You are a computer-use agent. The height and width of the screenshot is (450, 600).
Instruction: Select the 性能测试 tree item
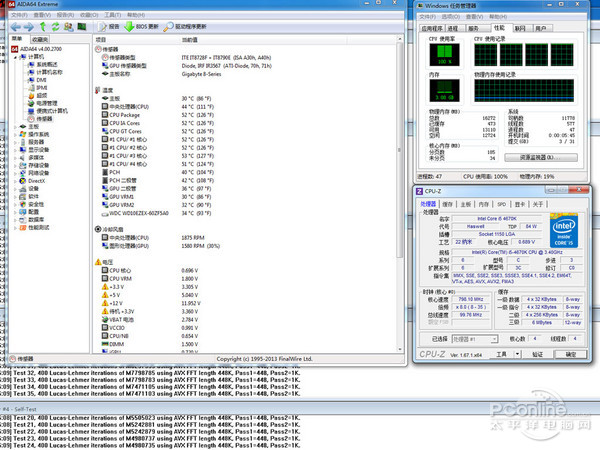[39, 227]
